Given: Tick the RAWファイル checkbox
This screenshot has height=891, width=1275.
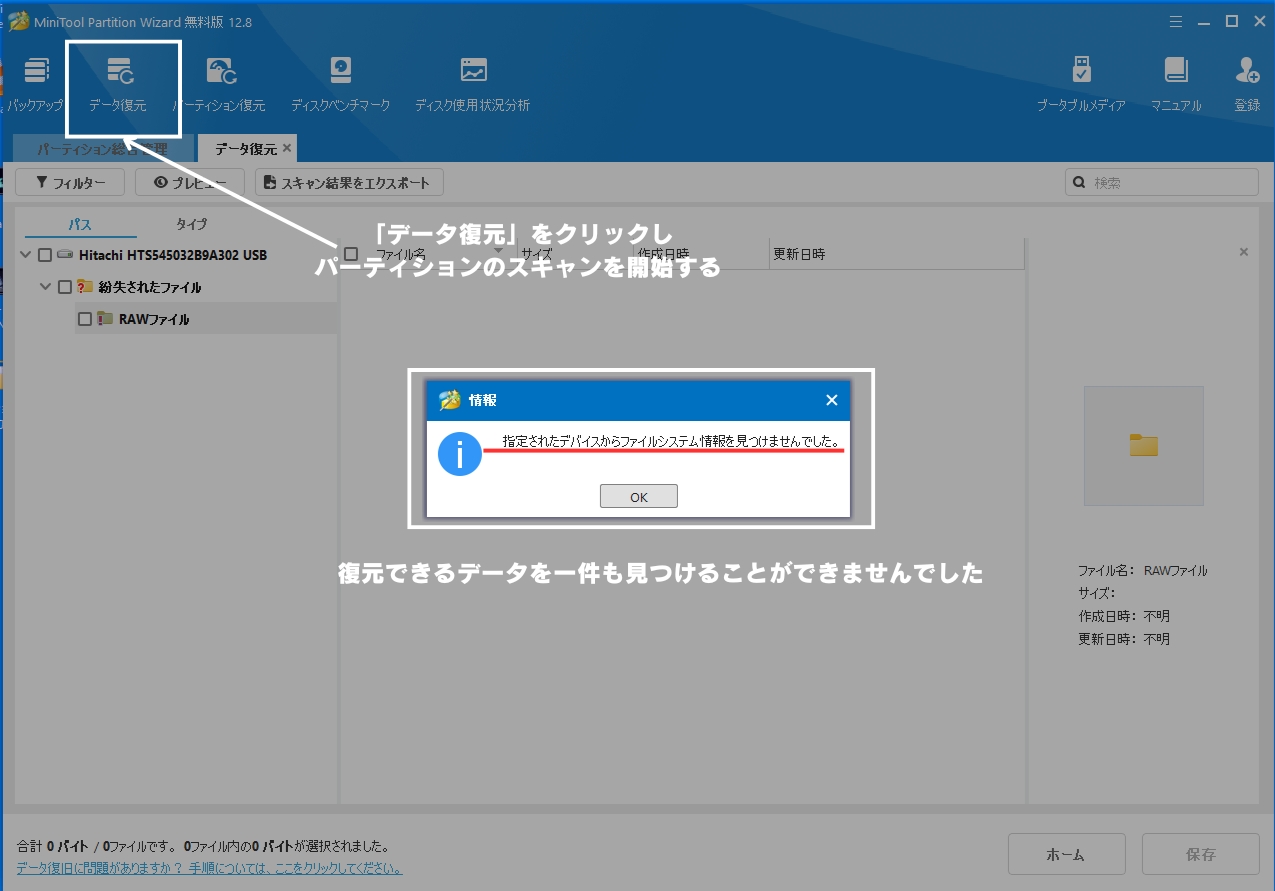Looking at the screenshot, I should pyautogui.click(x=85, y=319).
